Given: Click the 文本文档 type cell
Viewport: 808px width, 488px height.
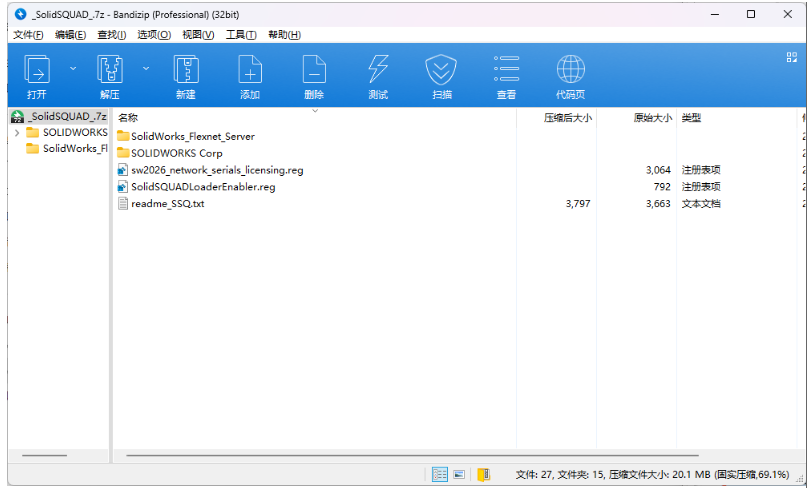Looking at the screenshot, I should [x=701, y=204].
